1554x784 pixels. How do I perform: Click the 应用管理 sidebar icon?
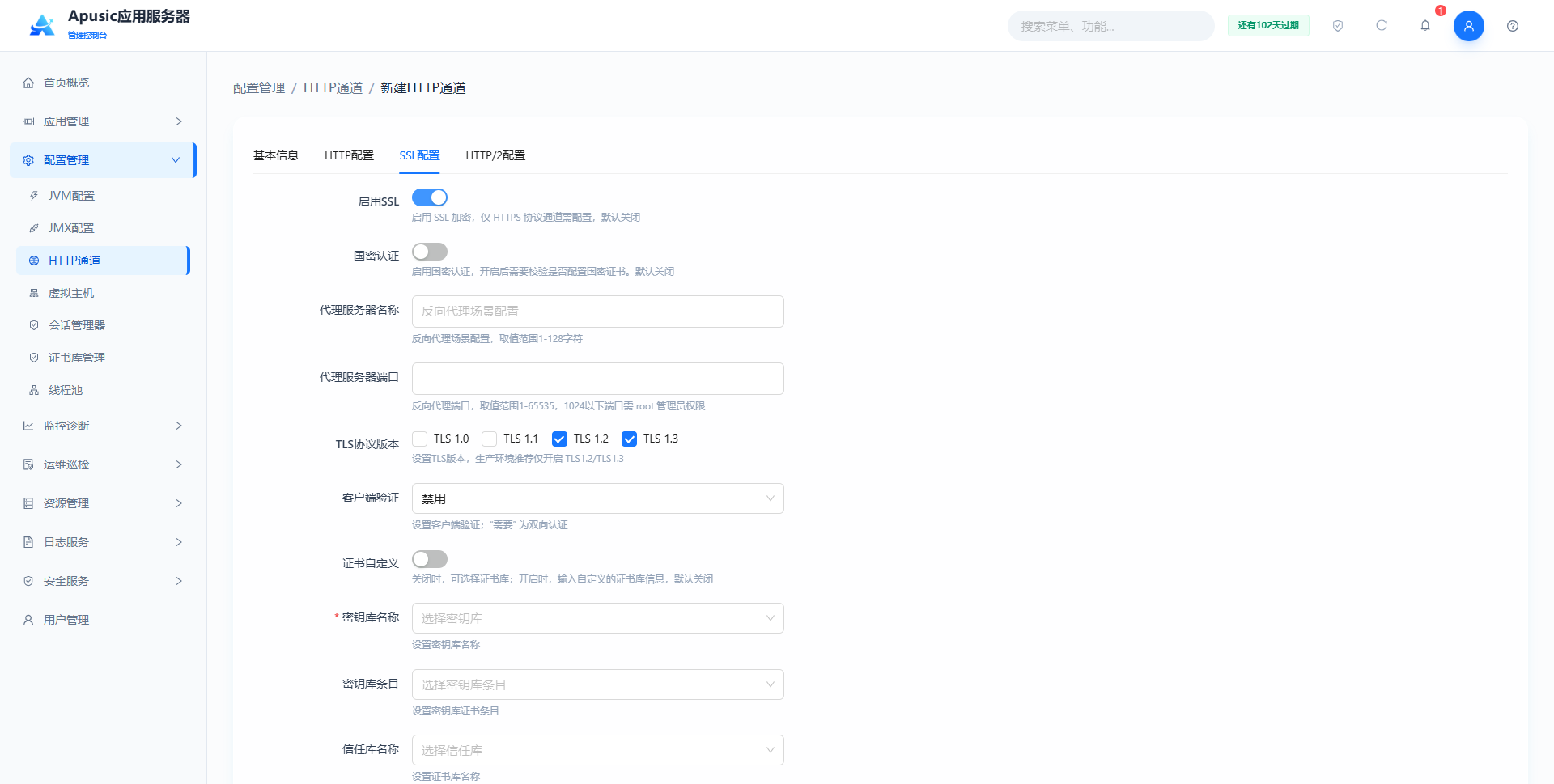click(x=28, y=121)
